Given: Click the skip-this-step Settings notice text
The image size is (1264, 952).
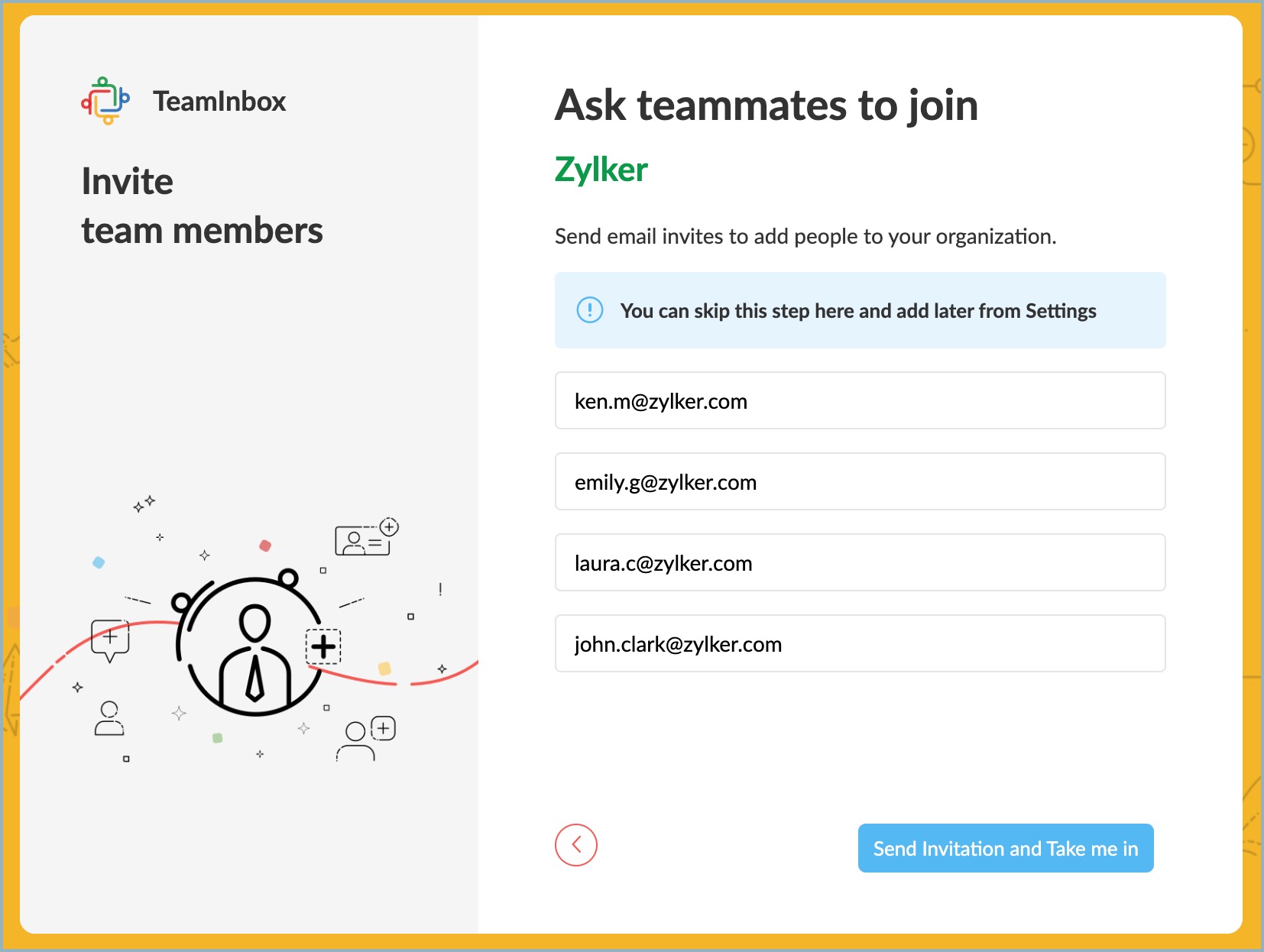Looking at the screenshot, I should pos(858,311).
